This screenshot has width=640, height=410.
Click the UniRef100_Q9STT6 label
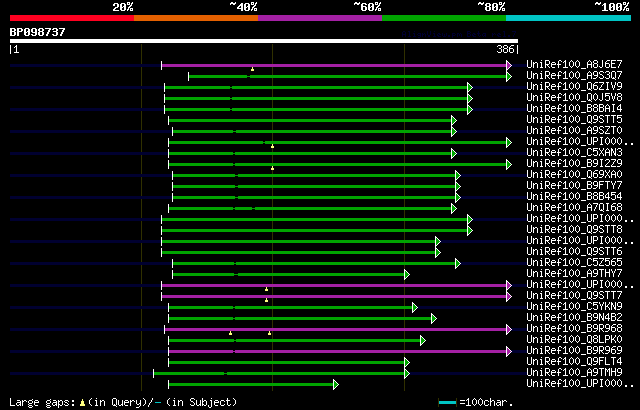click(574, 252)
